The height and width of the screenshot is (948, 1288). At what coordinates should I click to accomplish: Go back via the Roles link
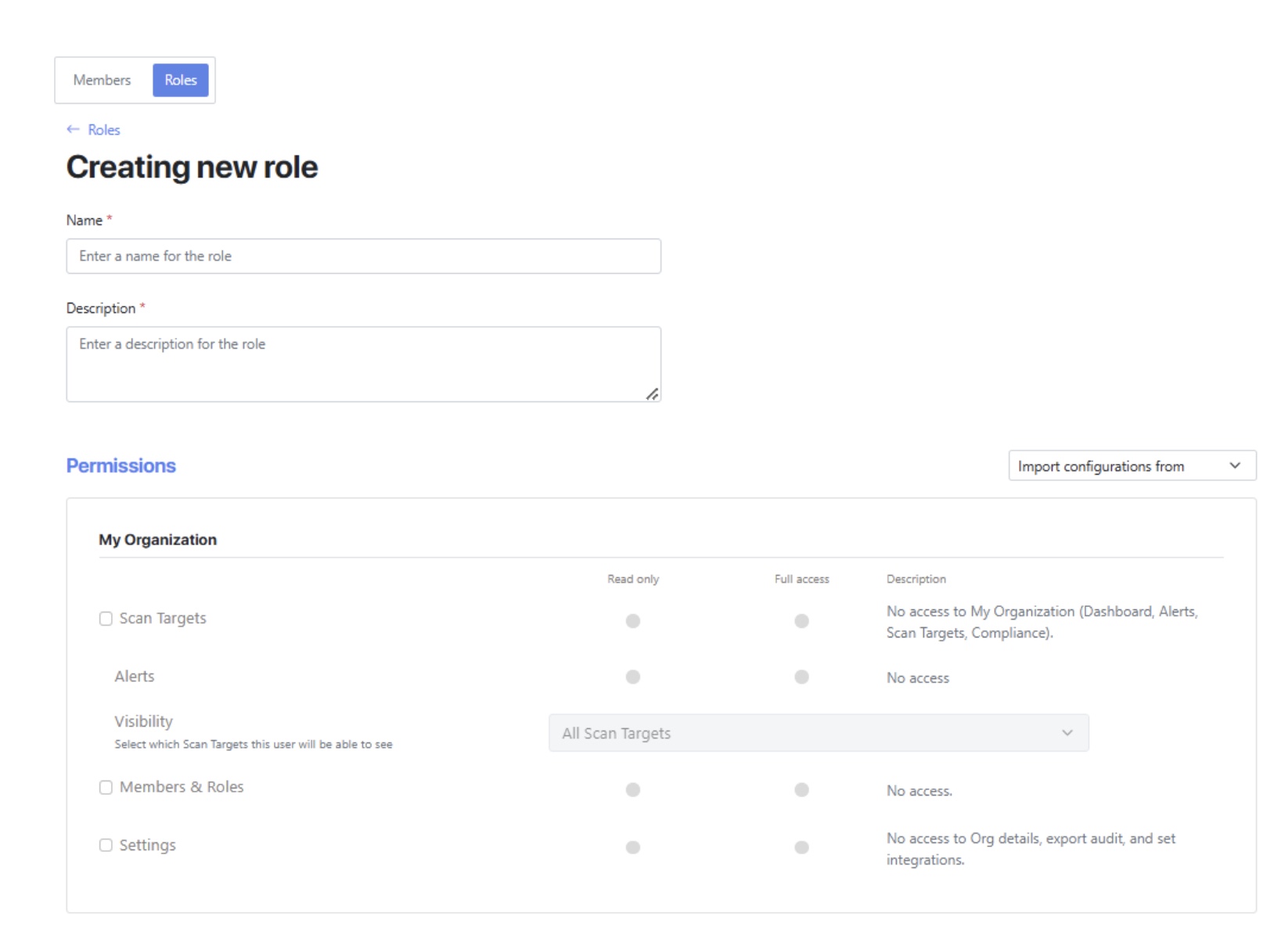tap(103, 130)
